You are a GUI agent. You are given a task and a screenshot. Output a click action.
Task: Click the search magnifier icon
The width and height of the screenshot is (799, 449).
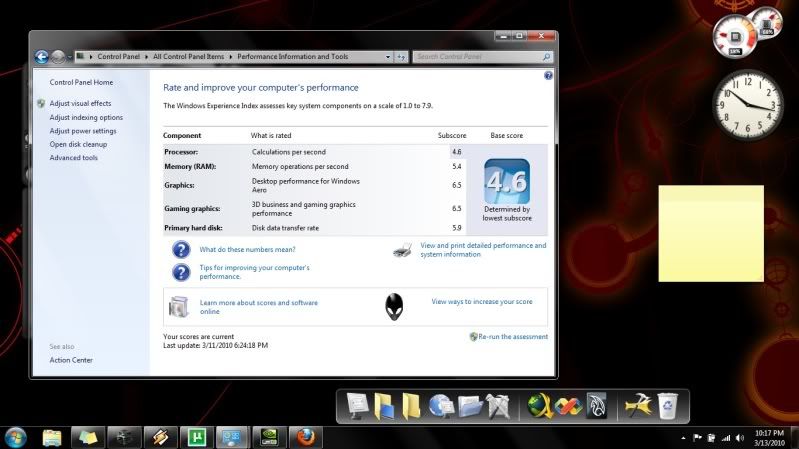546,57
